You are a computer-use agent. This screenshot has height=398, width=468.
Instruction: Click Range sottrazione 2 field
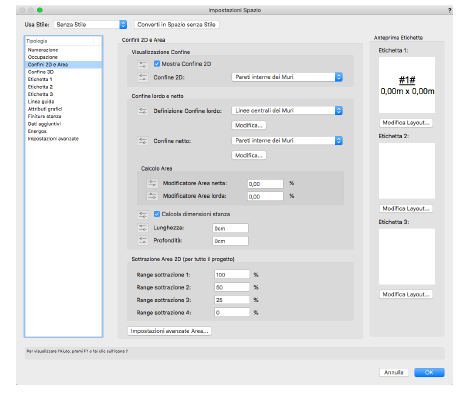pyautogui.click(x=232, y=287)
